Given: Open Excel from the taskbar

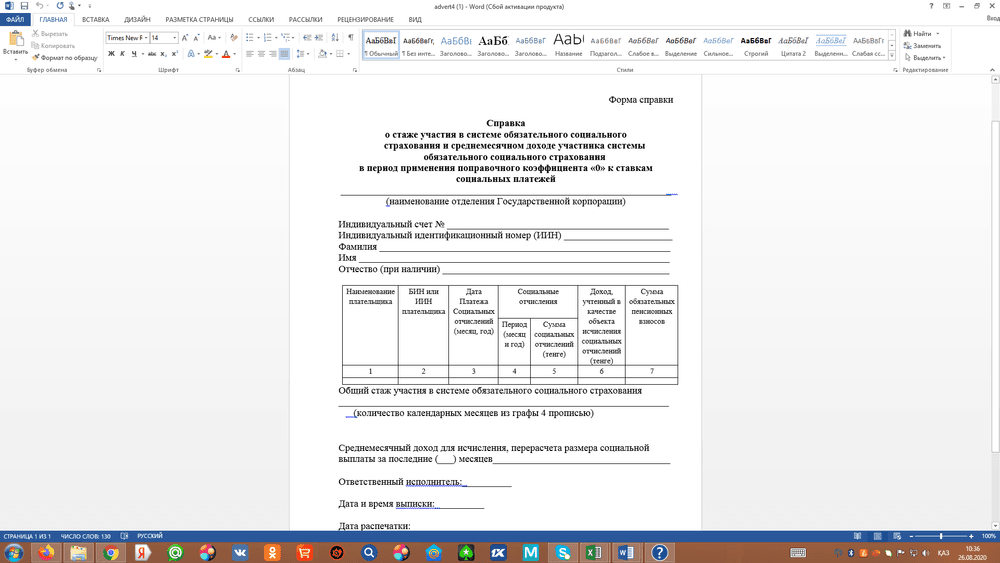Looking at the screenshot, I should (593, 552).
